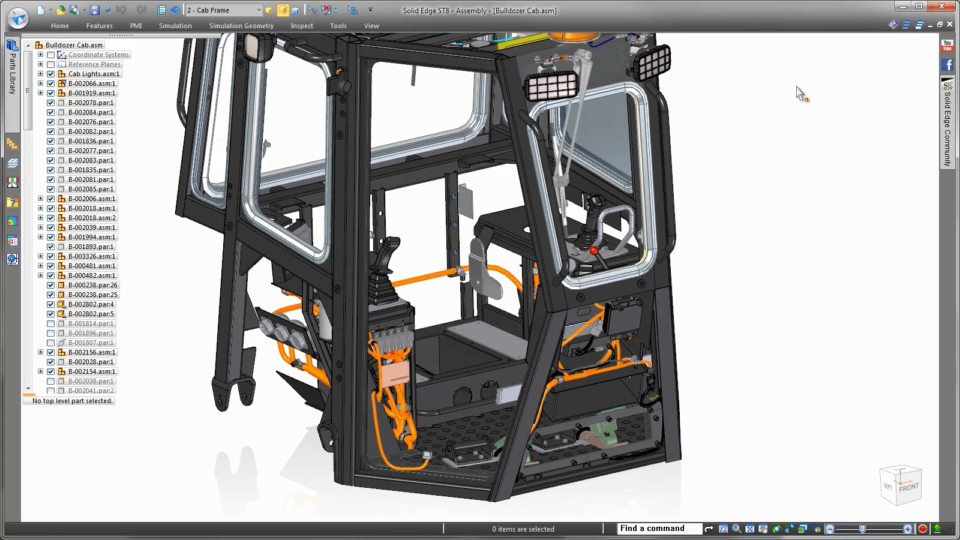Click the Solid Edge application button
The width and height of the screenshot is (960, 540).
17,15
